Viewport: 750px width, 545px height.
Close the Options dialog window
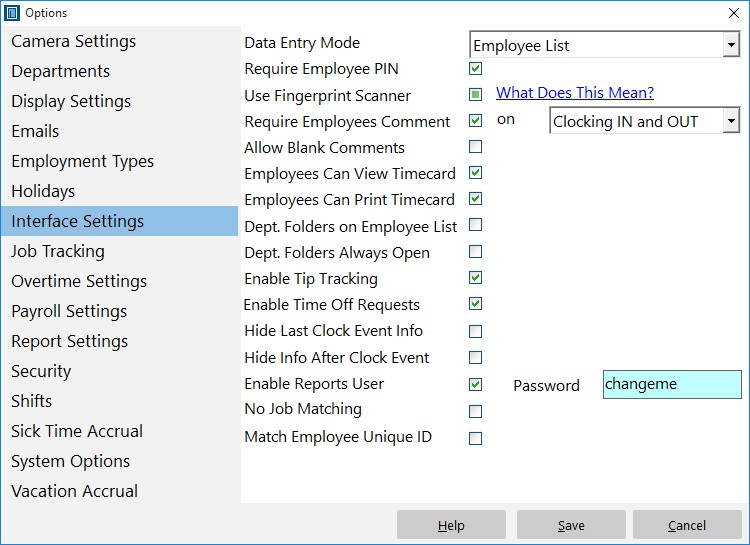[731, 13]
